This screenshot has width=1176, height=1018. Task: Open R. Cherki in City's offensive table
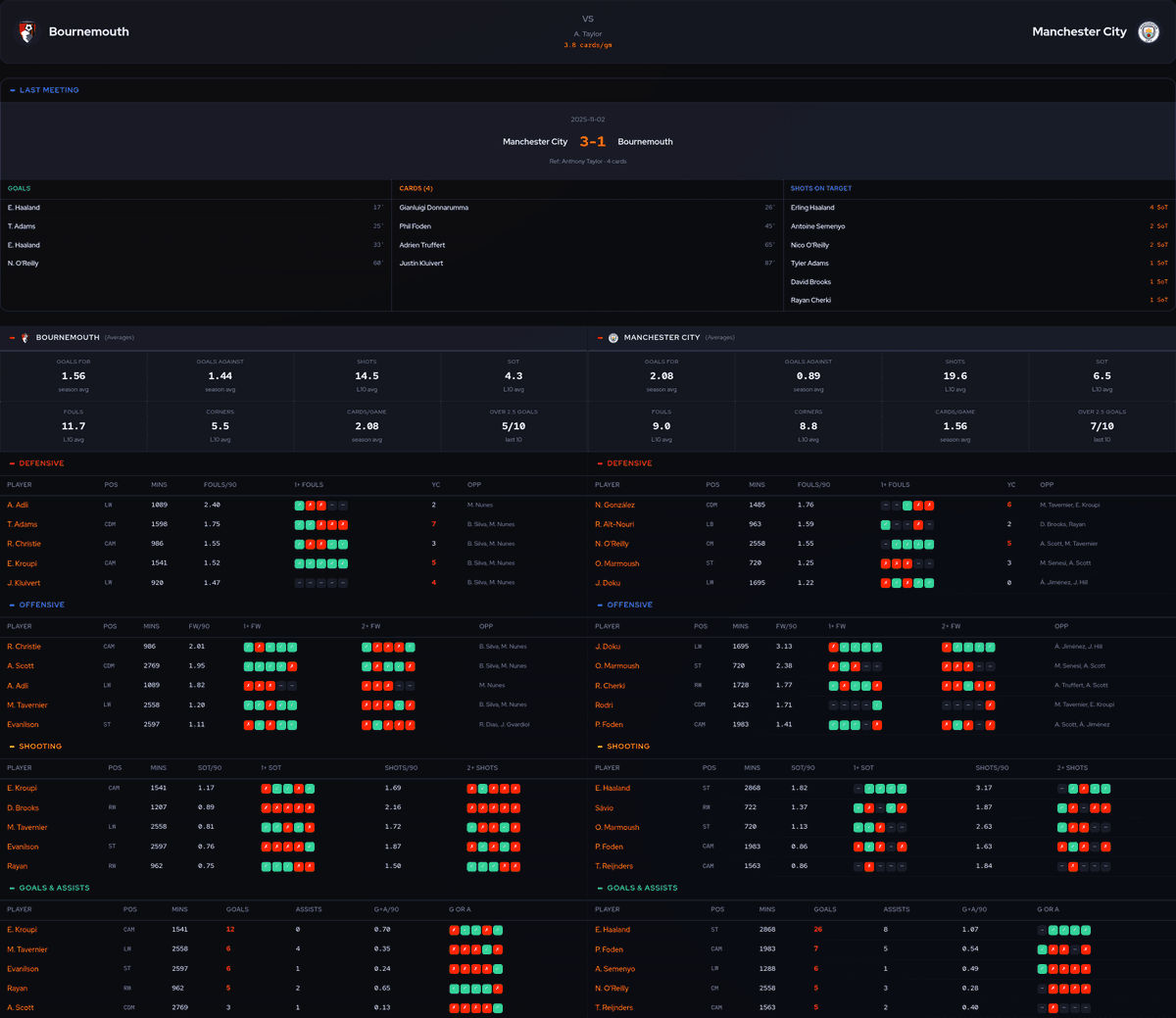coord(610,686)
